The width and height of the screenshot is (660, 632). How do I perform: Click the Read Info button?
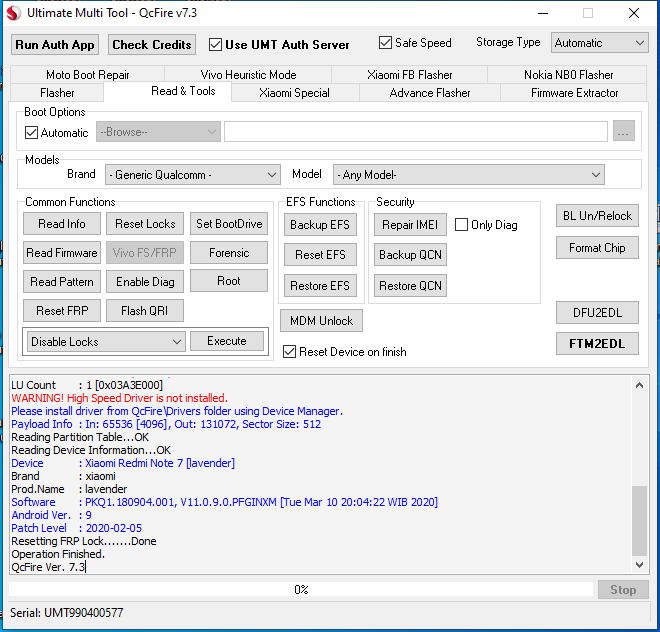click(62, 224)
